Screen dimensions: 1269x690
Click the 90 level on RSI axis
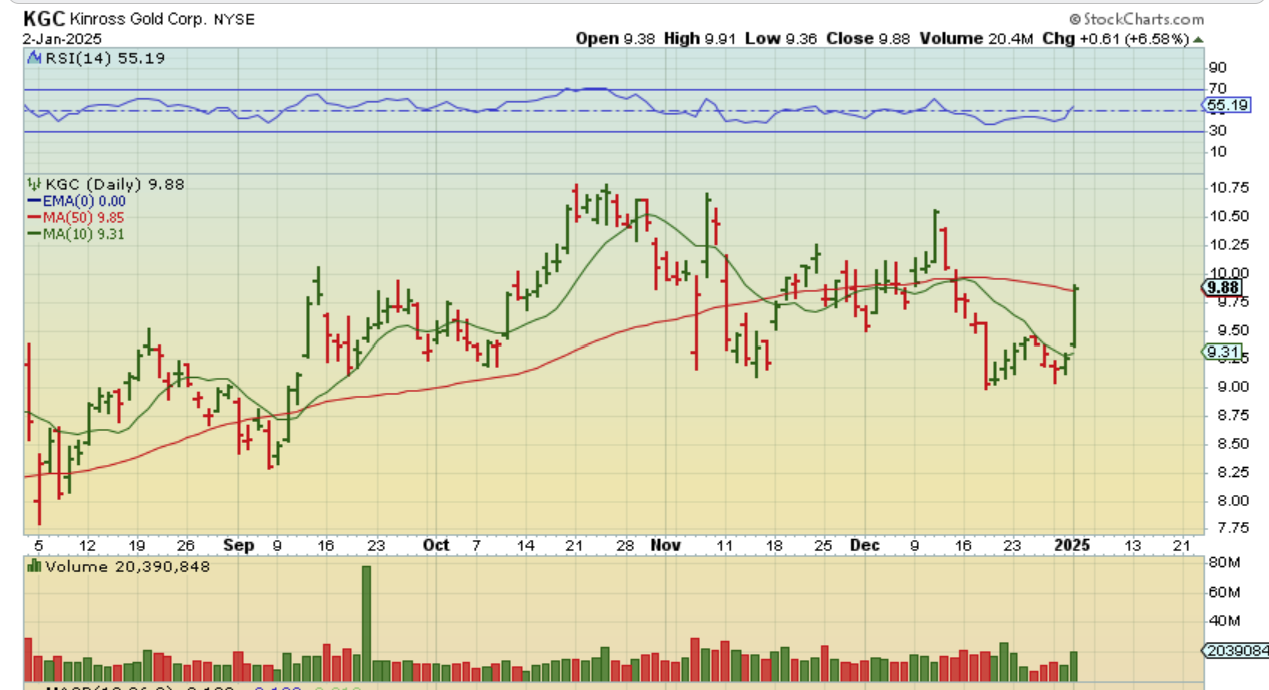[x=1216, y=68]
